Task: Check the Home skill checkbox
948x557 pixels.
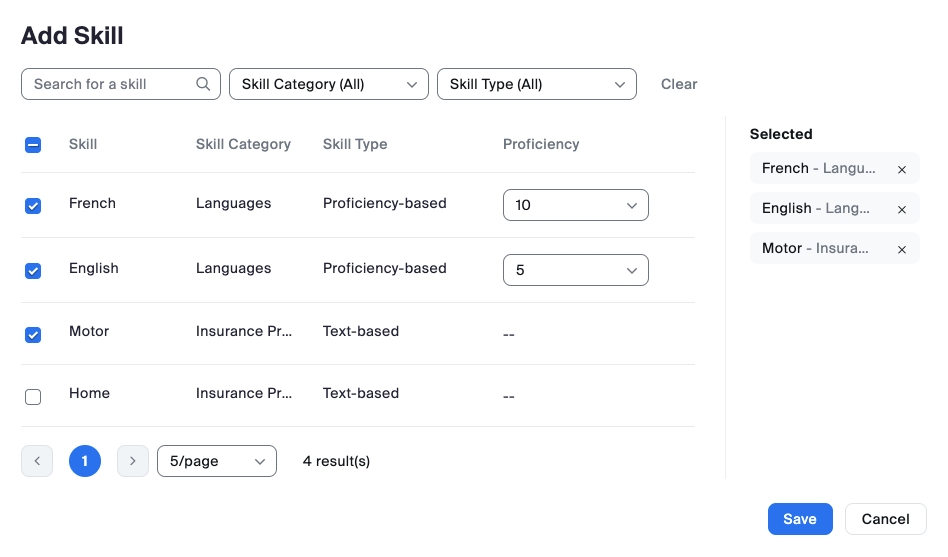Action: tap(33, 396)
